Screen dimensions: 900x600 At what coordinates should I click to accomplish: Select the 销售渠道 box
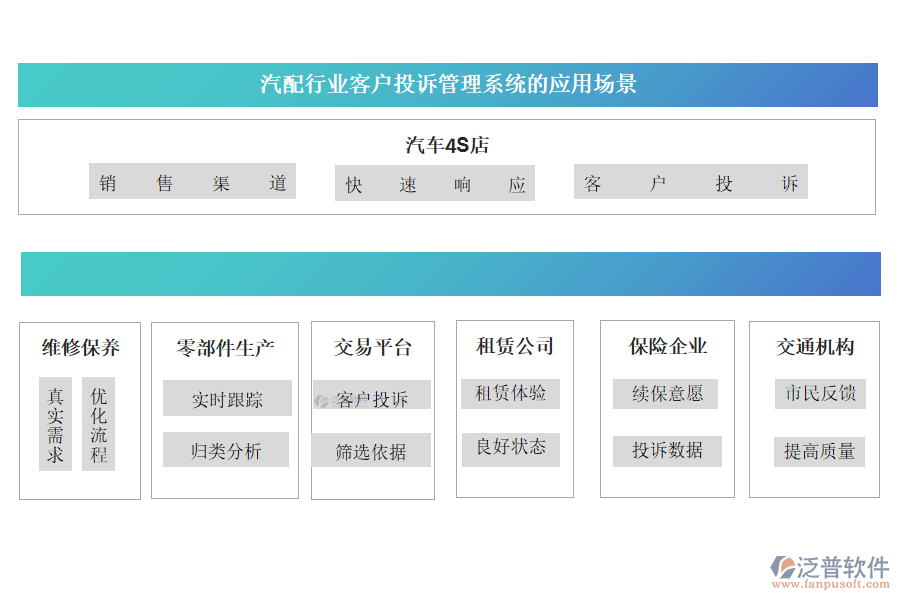point(192,182)
